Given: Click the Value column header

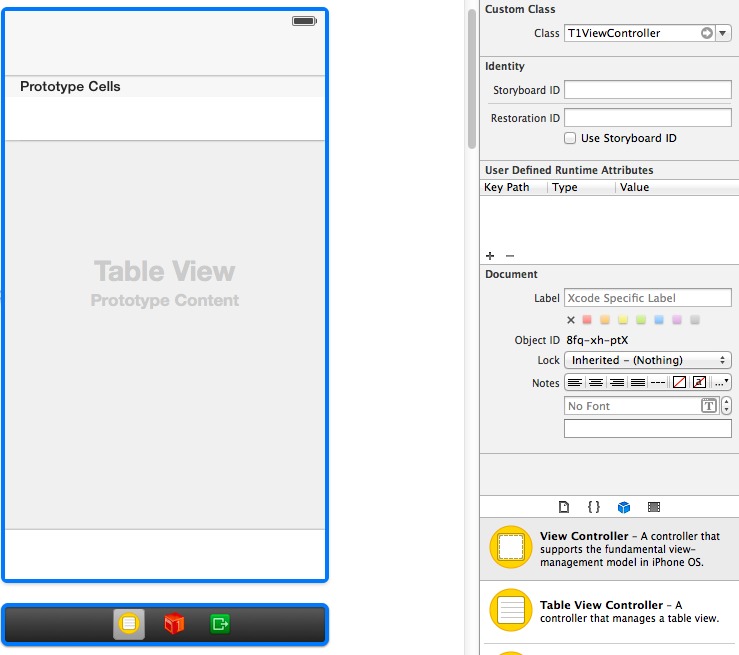Looking at the screenshot, I should (x=677, y=187).
